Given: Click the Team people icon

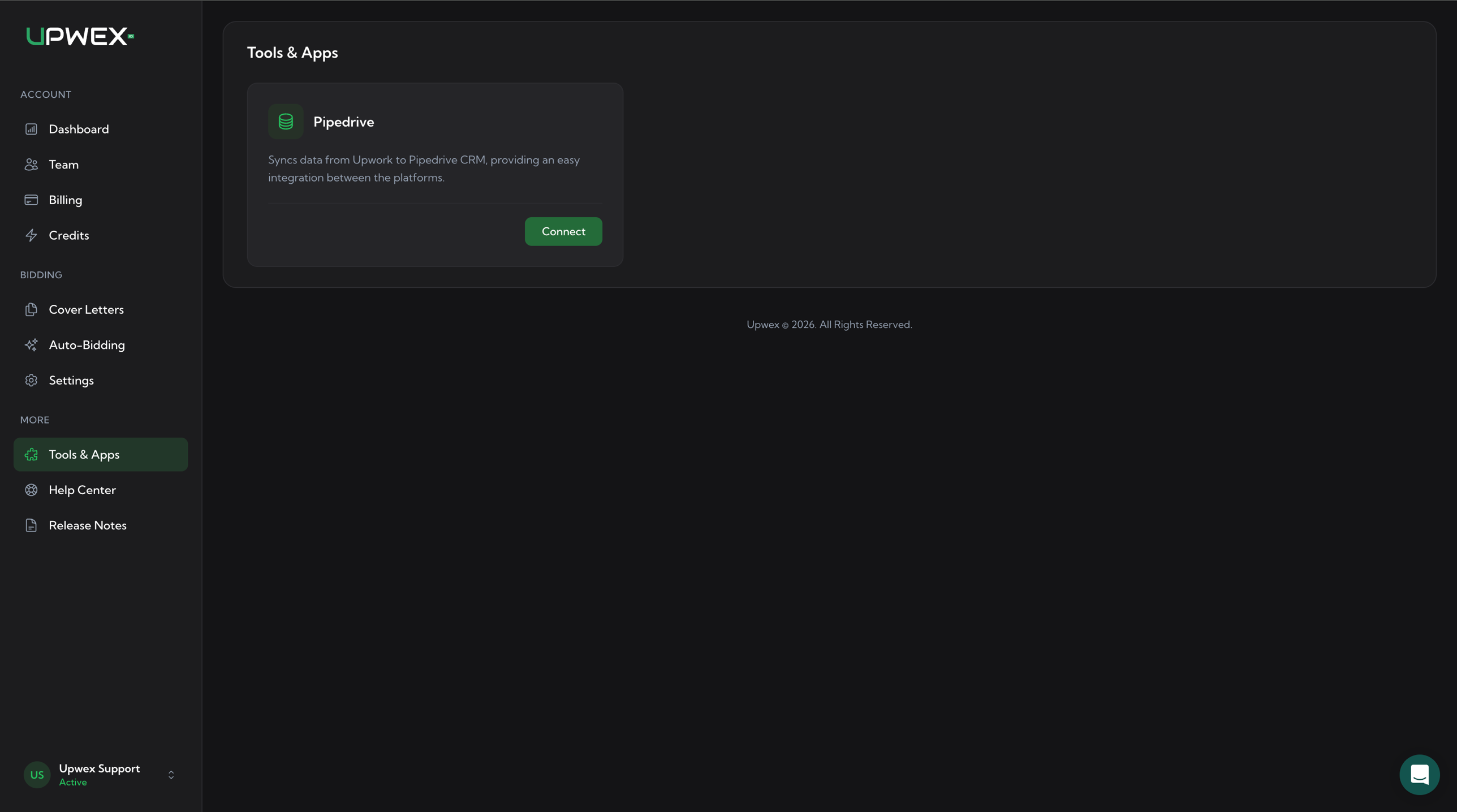Looking at the screenshot, I should coord(31,165).
